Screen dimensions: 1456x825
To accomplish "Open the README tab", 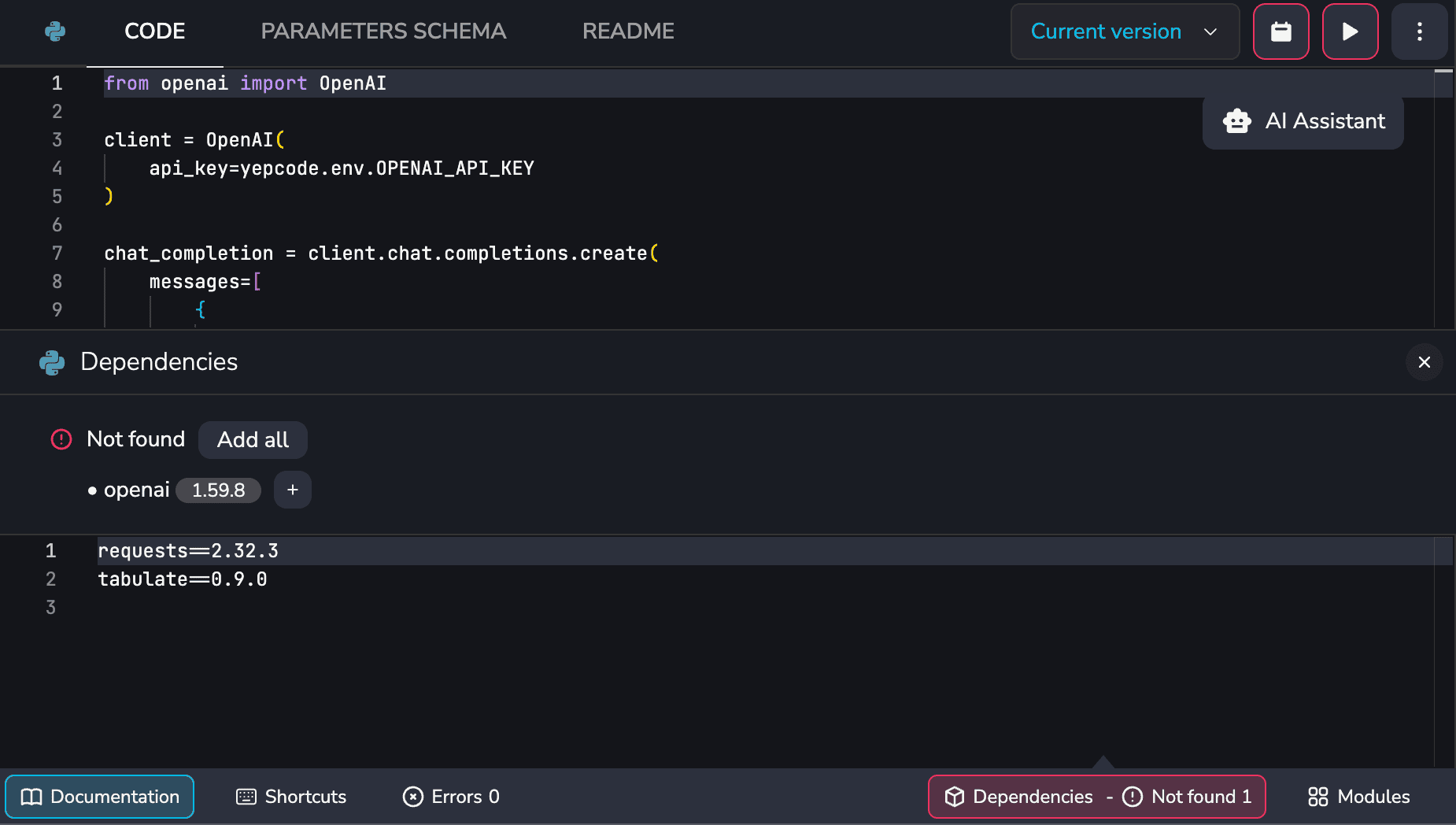I will 628,31.
